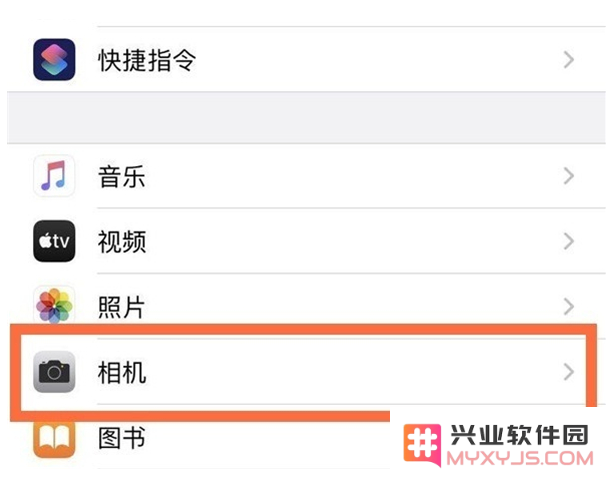The image size is (606, 482).
Task: Expand the 快捷指令 row chevron
Action: click(569, 60)
